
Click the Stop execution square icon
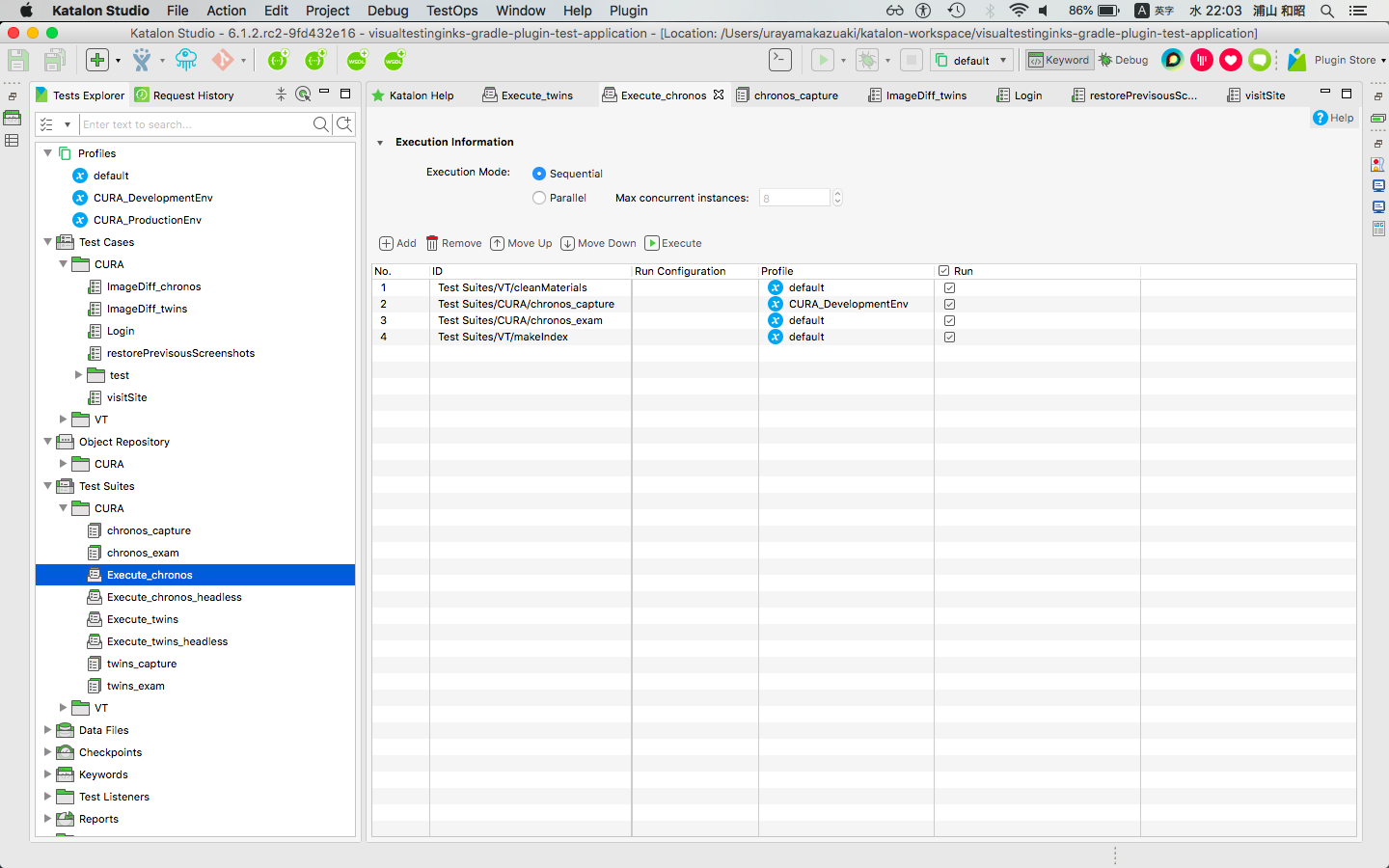912,60
